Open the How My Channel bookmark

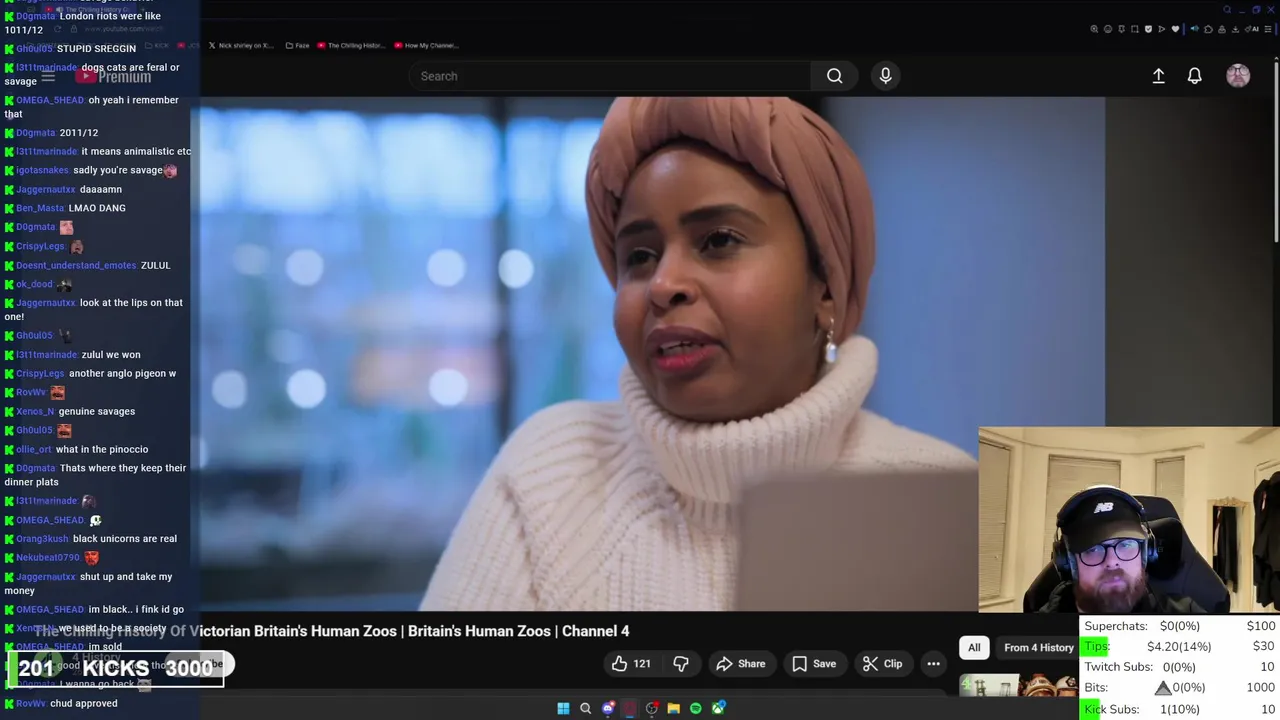[427, 45]
